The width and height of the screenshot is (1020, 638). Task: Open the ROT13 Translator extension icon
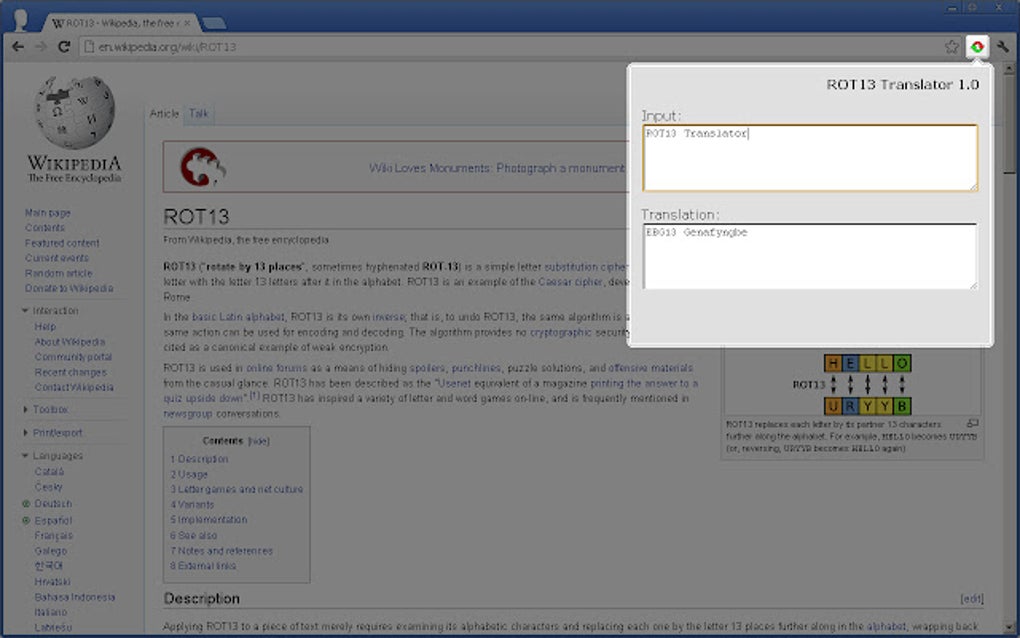click(978, 46)
